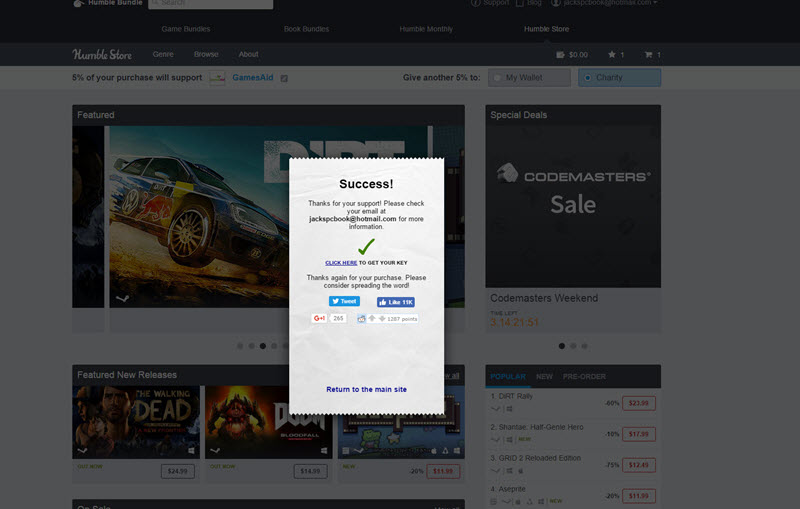Open the wallet balance $0.00 icon

click(560, 55)
